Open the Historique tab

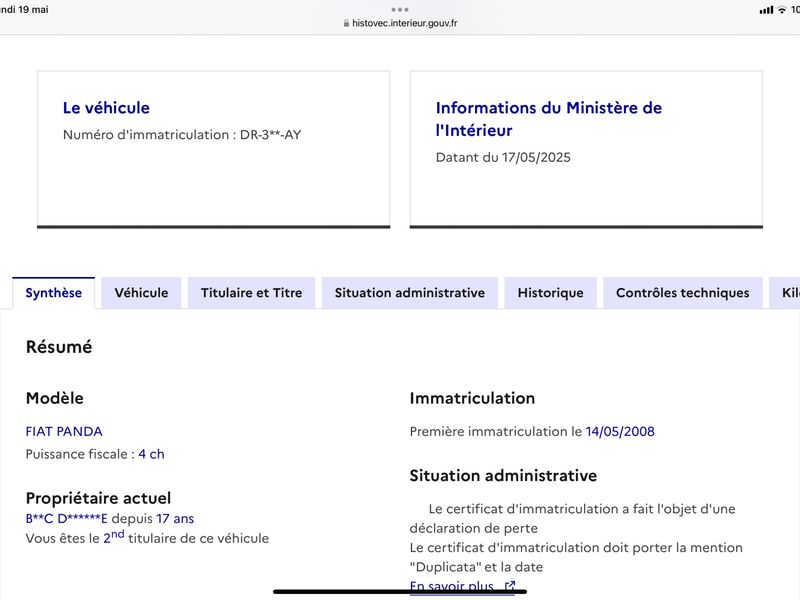[551, 293]
